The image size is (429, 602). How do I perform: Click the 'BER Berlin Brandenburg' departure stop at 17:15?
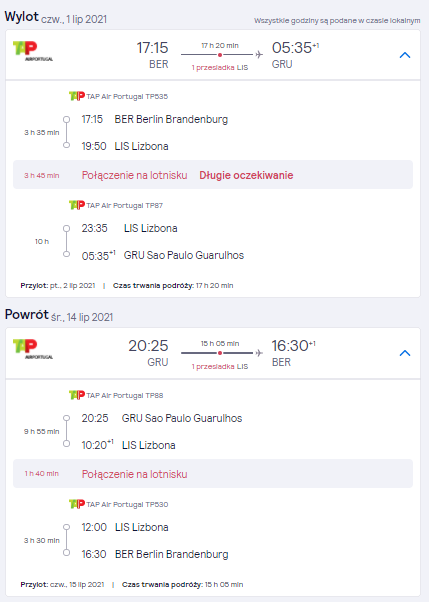(x=171, y=119)
